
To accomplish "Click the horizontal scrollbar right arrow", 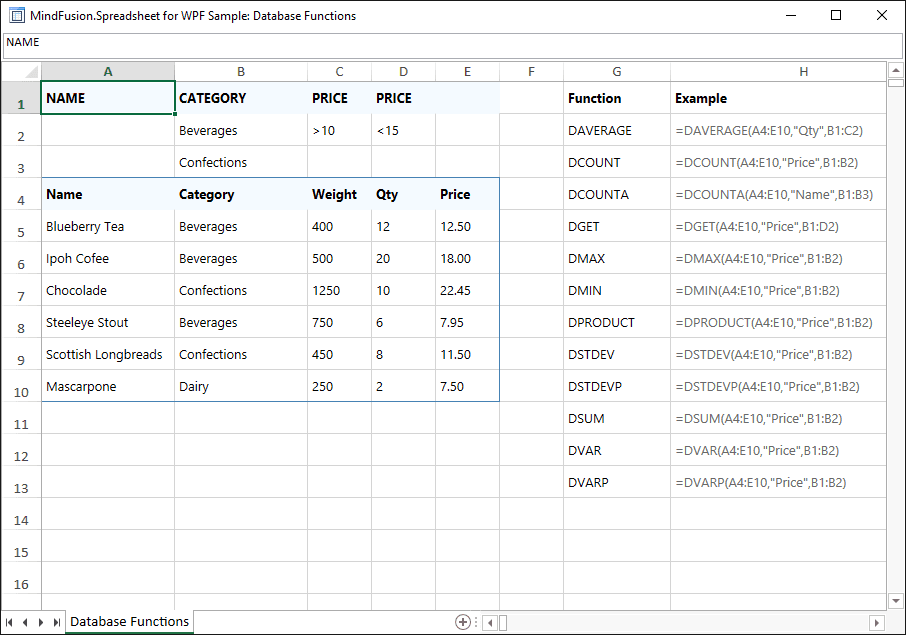I will (877, 623).
